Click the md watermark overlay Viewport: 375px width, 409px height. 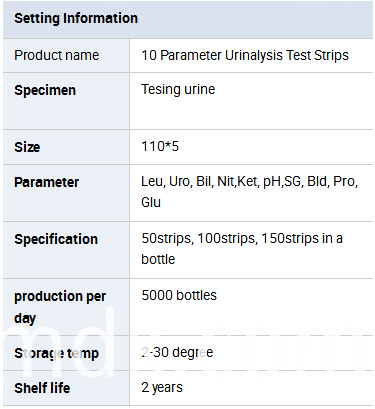click(58, 343)
